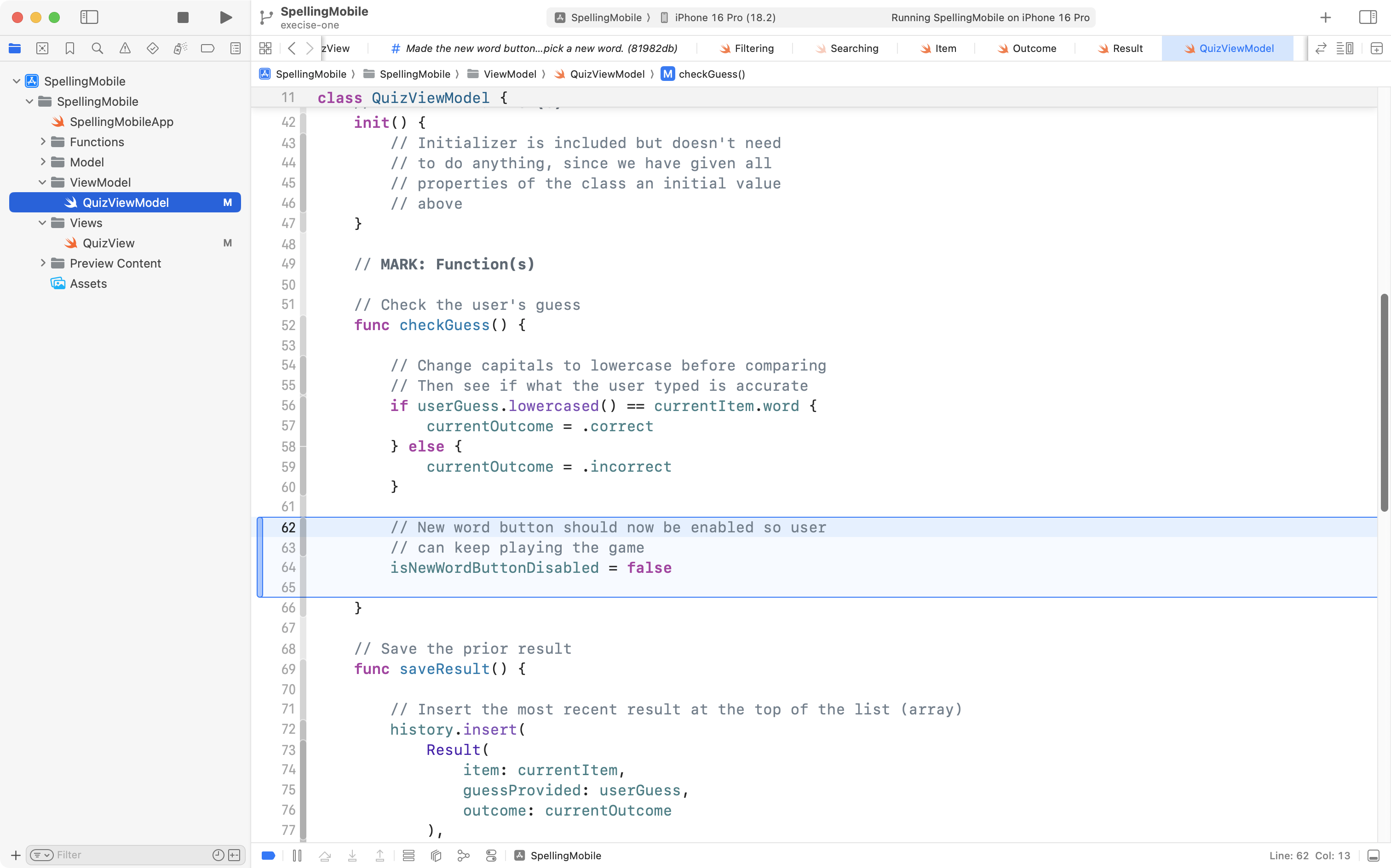The width and height of the screenshot is (1391, 868).
Task: Switch to the Outcome tab
Action: (1033, 49)
